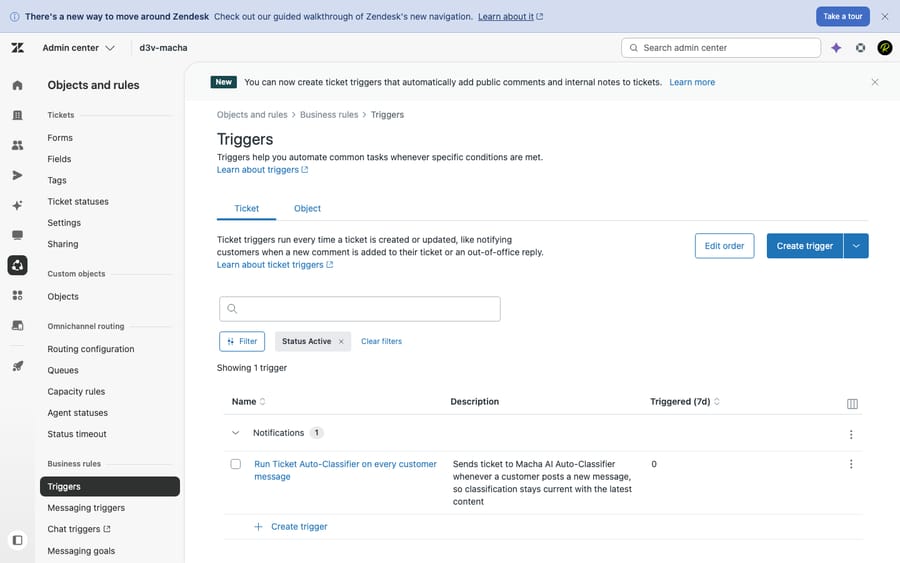Open the Channels arrow icon in sidebar
Image resolution: width=900 pixels, height=563 pixels.
(x=17, y=175)
